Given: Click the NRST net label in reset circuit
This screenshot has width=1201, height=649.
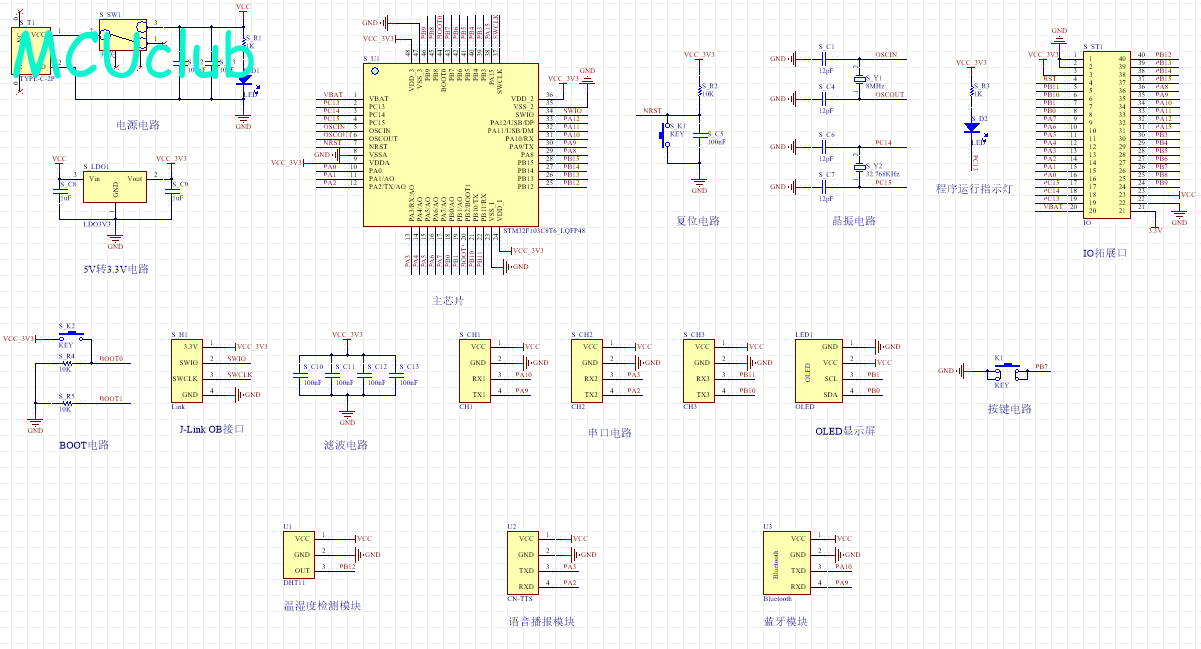Looking at the screenshot, I should [x=652, y=111].
